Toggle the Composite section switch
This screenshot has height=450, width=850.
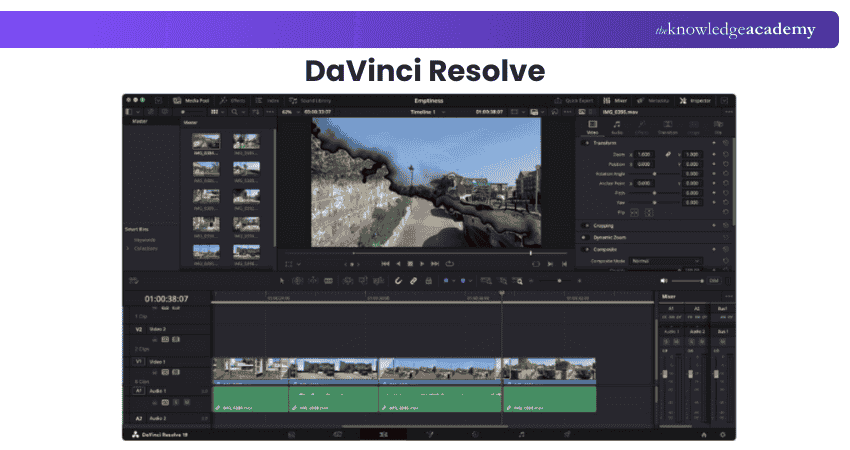click(x=585, y=249)
